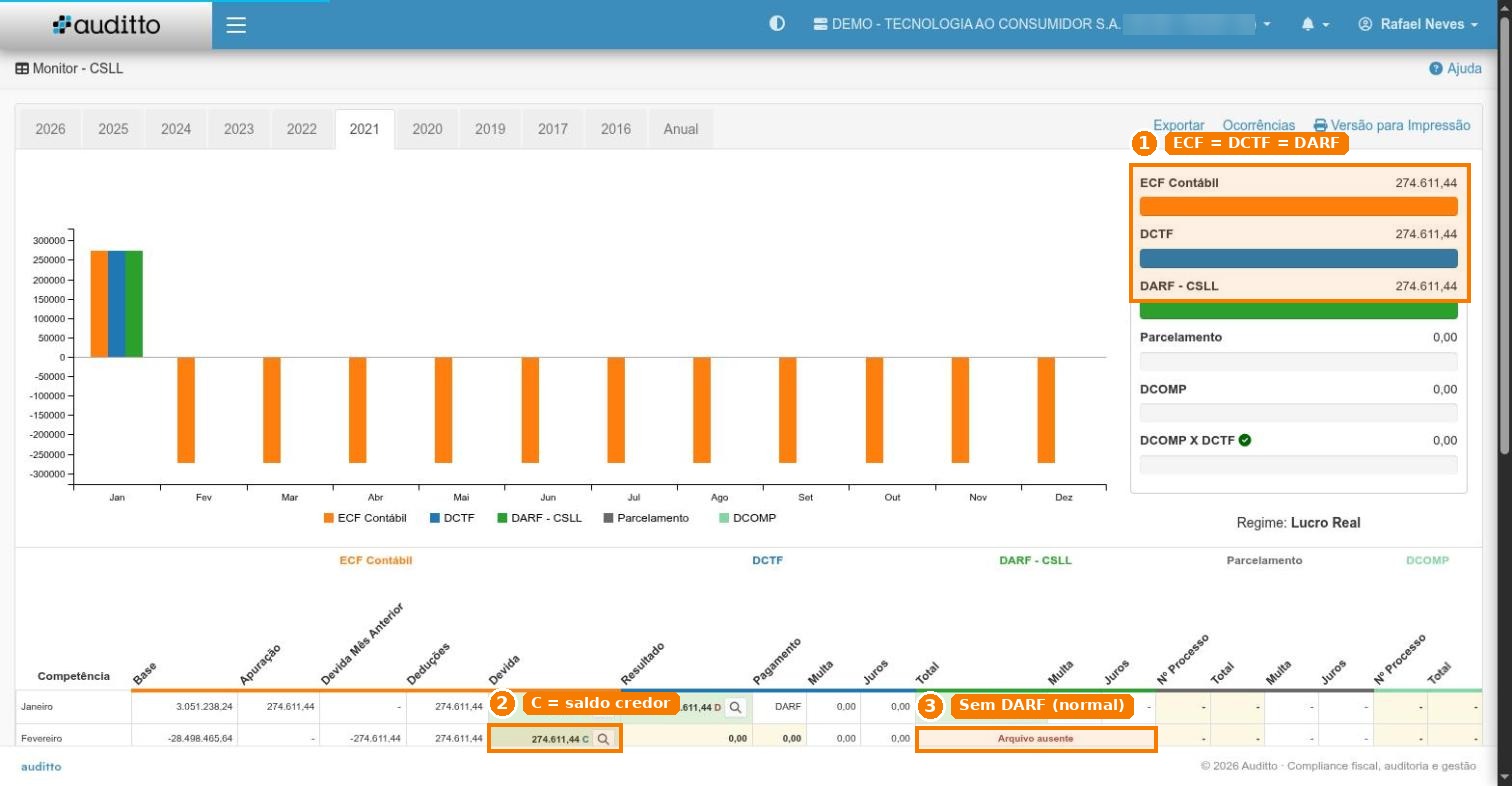Switch to the 2026 tab
Image resolution: width=1512 pixels, height=786 pixels.
point(50,129)
